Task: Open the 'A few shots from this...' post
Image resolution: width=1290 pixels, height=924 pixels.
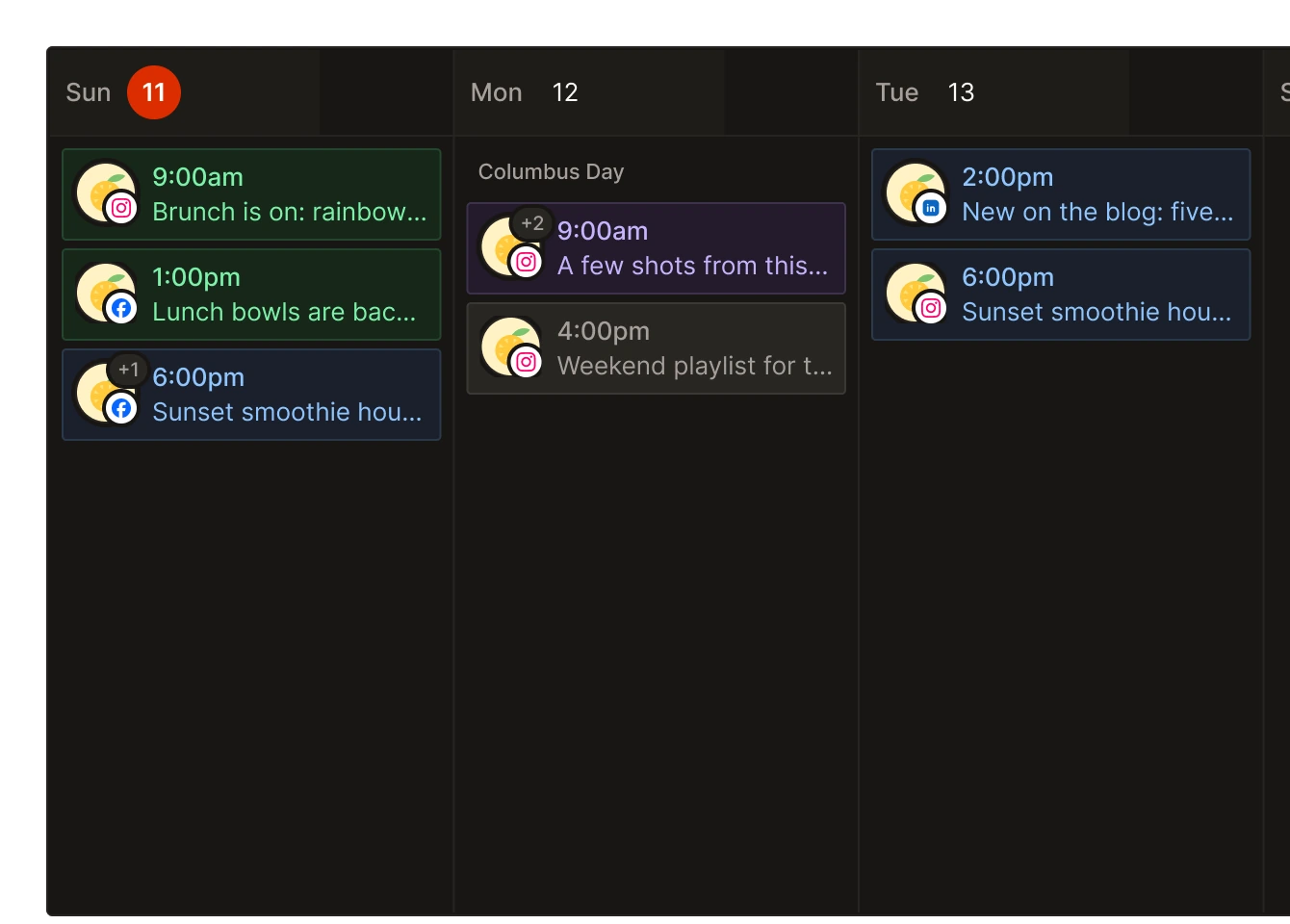Action: tap(657, 248)
